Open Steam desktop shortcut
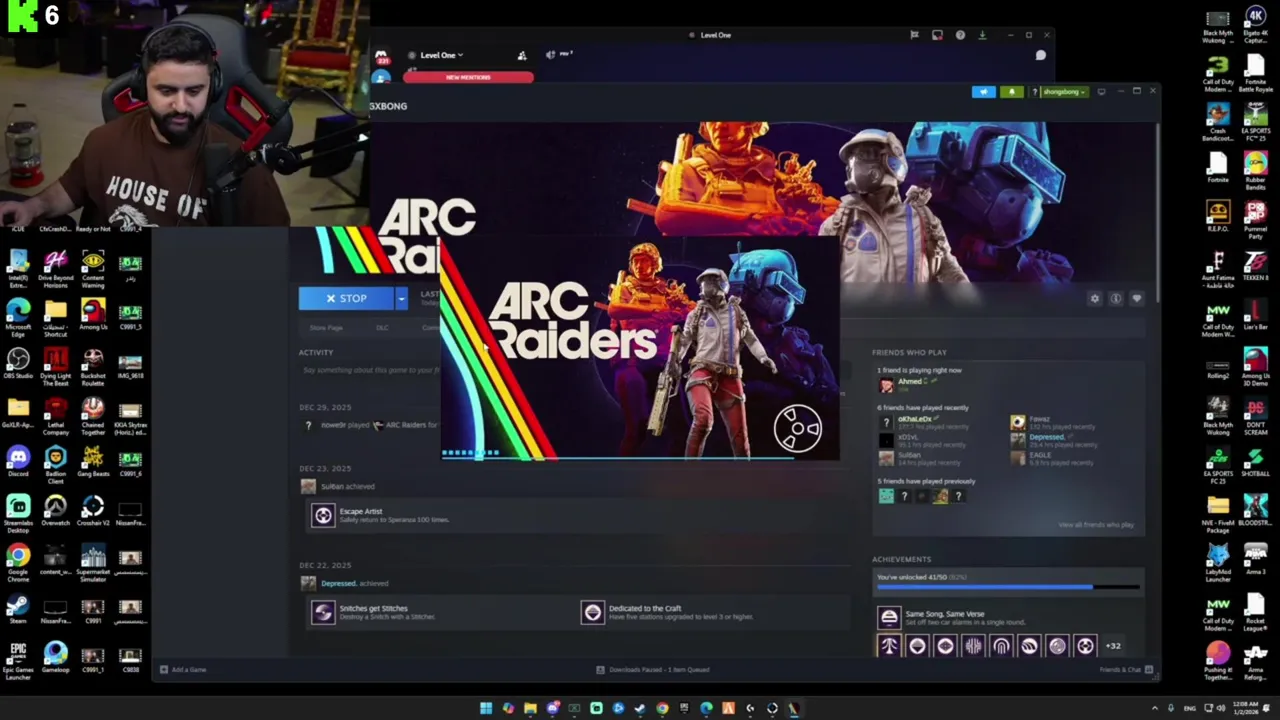The image size is (1280, 720). (x=18, y=609)
